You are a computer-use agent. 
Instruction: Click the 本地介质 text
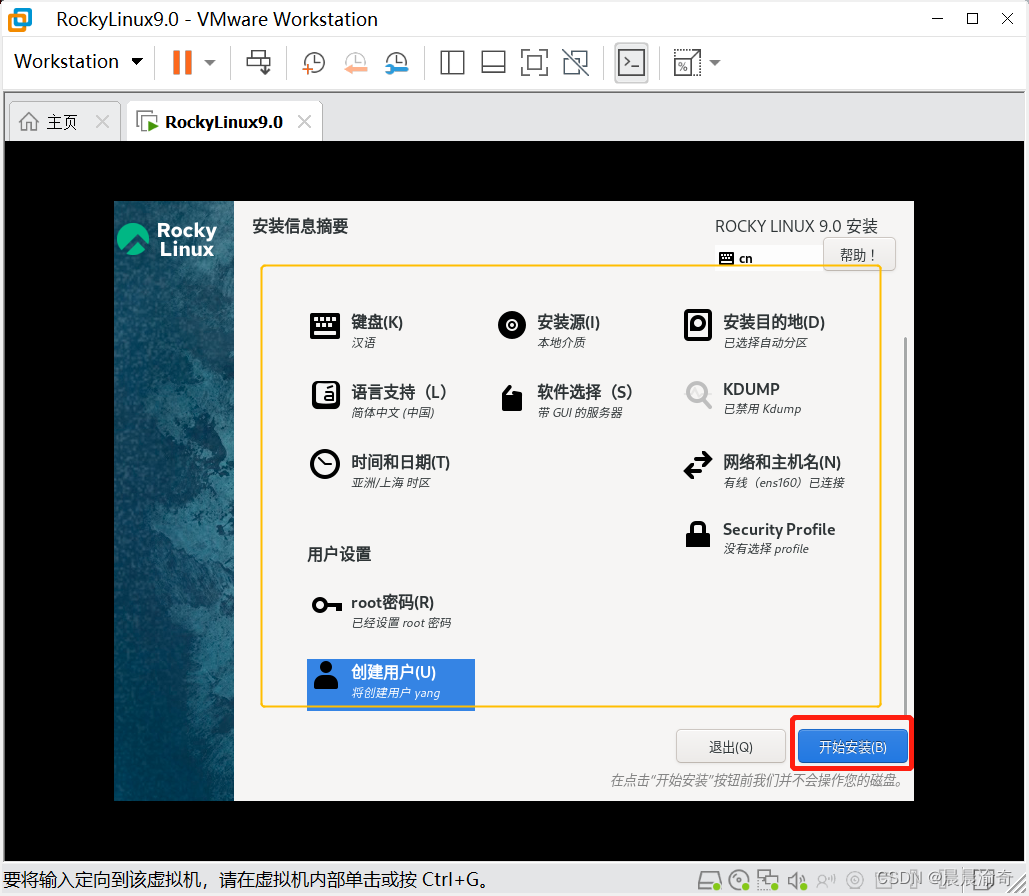click(x=561, y=343)
